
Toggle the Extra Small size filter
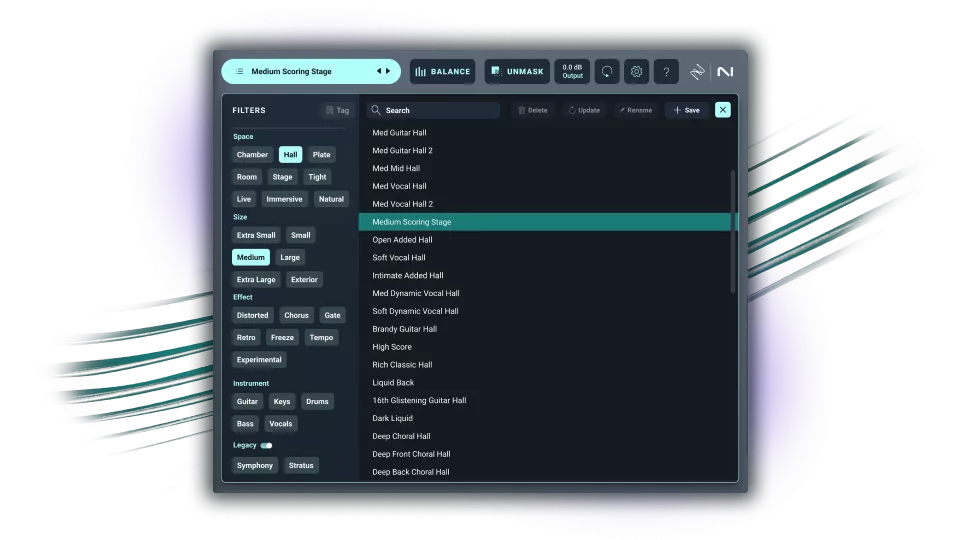click(x=256, y=235)
